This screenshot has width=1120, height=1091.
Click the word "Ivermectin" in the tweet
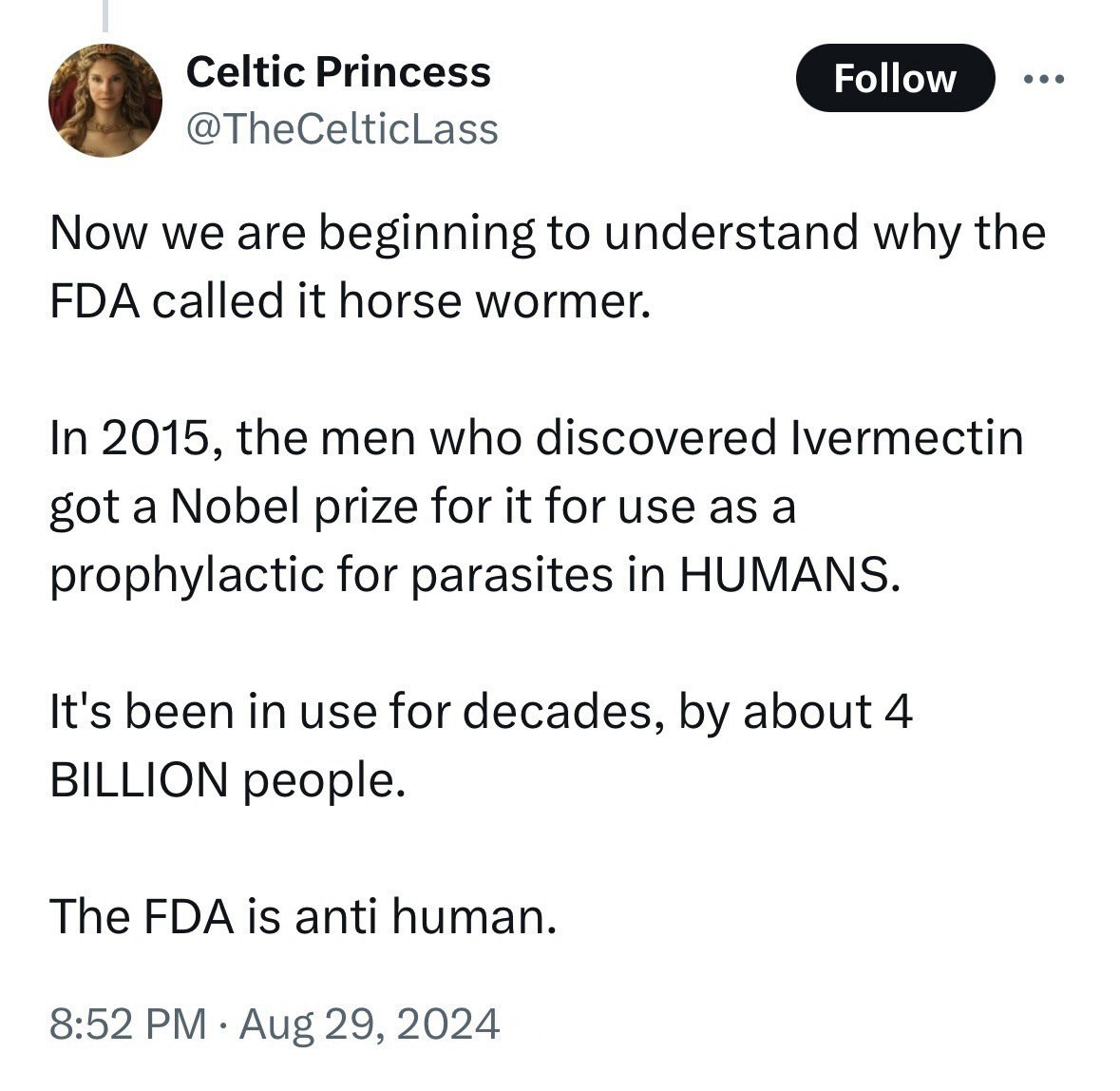tap(906, 438)
